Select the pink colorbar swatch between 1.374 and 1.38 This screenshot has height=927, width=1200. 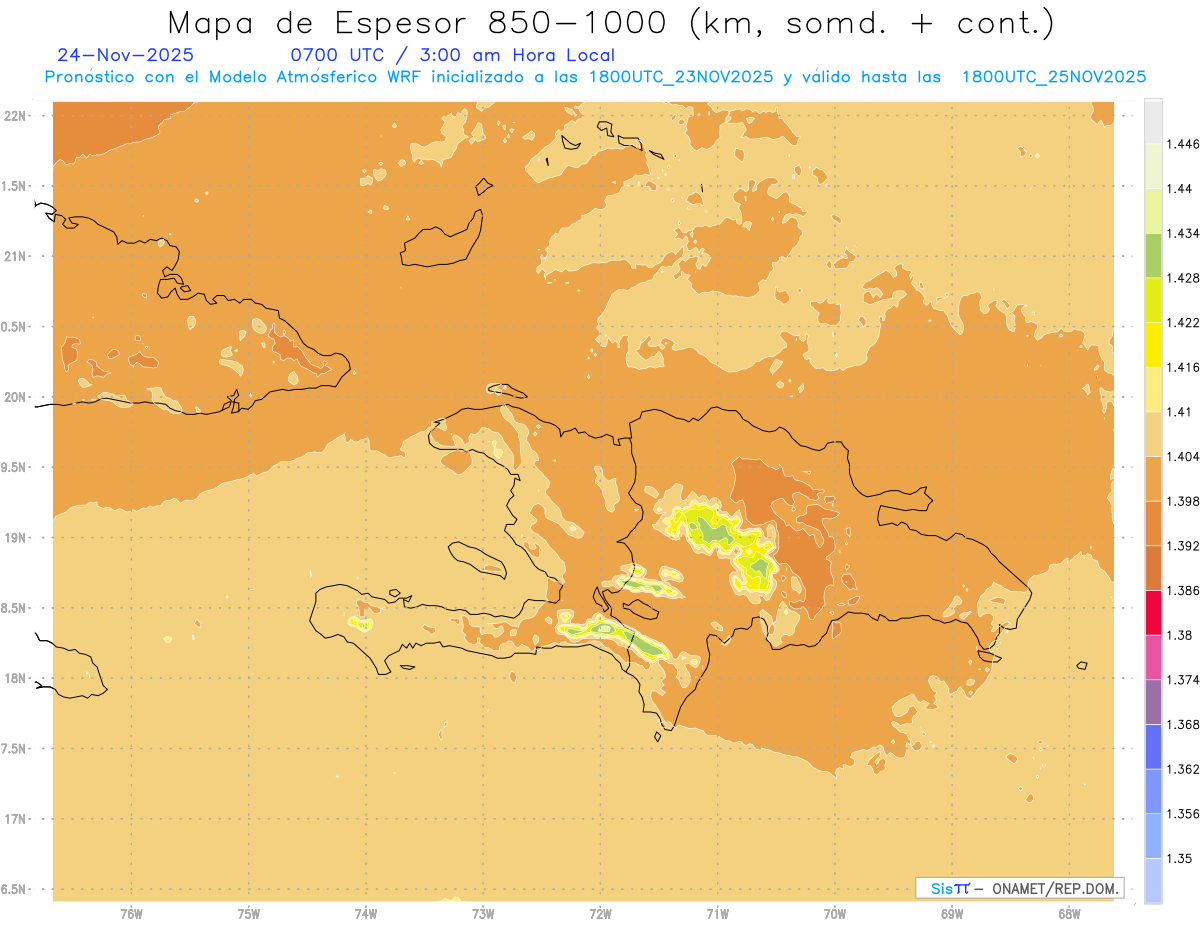coord(1153,657)
